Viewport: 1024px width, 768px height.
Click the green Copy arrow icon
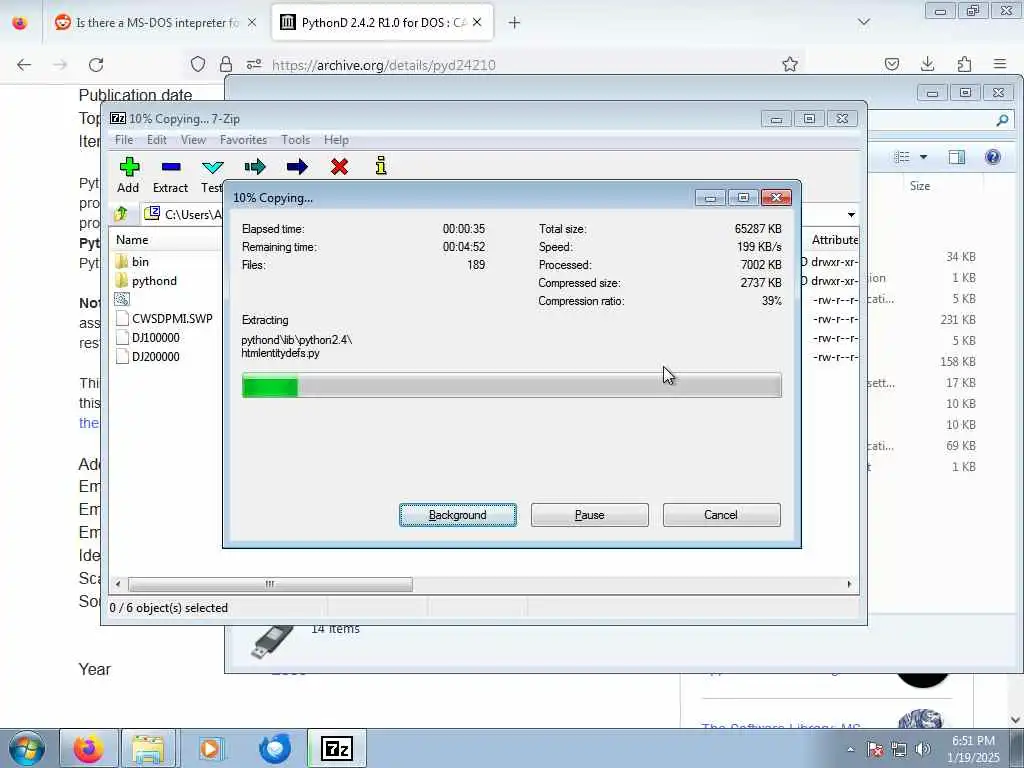coord(255,167)
